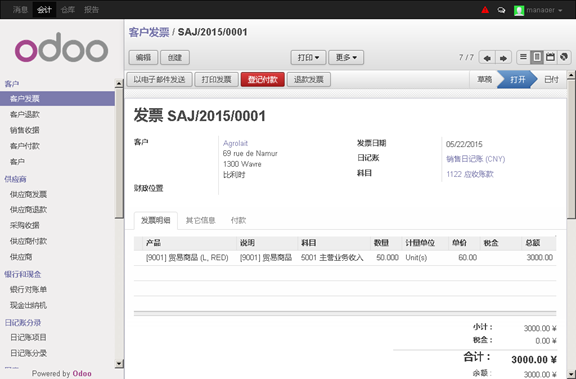Click the 打印发票 button

tap(216, 80)
